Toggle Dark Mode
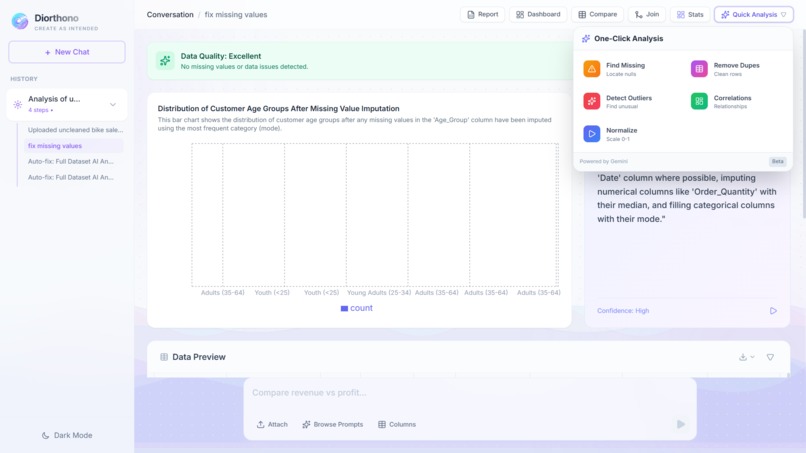Viewport: 806px width, 453px height. (x=67, y=435)
